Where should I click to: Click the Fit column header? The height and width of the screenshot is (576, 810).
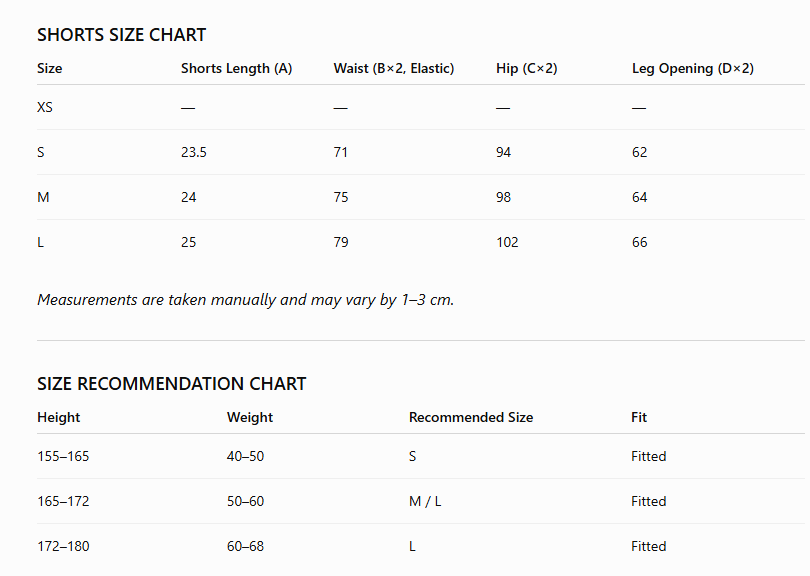click(x=639, y=417)
